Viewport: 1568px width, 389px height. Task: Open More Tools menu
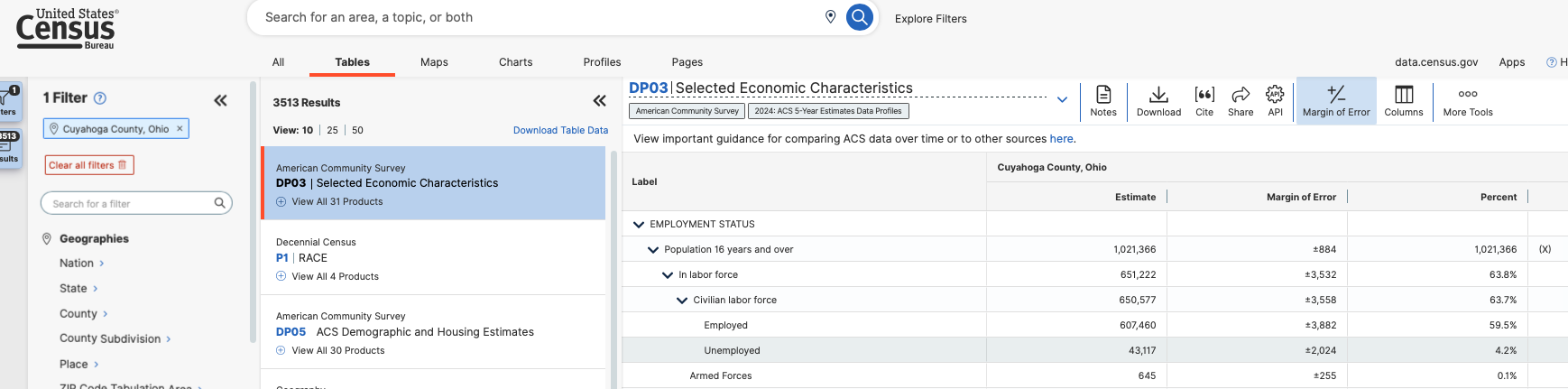[x=1468, y=100]
